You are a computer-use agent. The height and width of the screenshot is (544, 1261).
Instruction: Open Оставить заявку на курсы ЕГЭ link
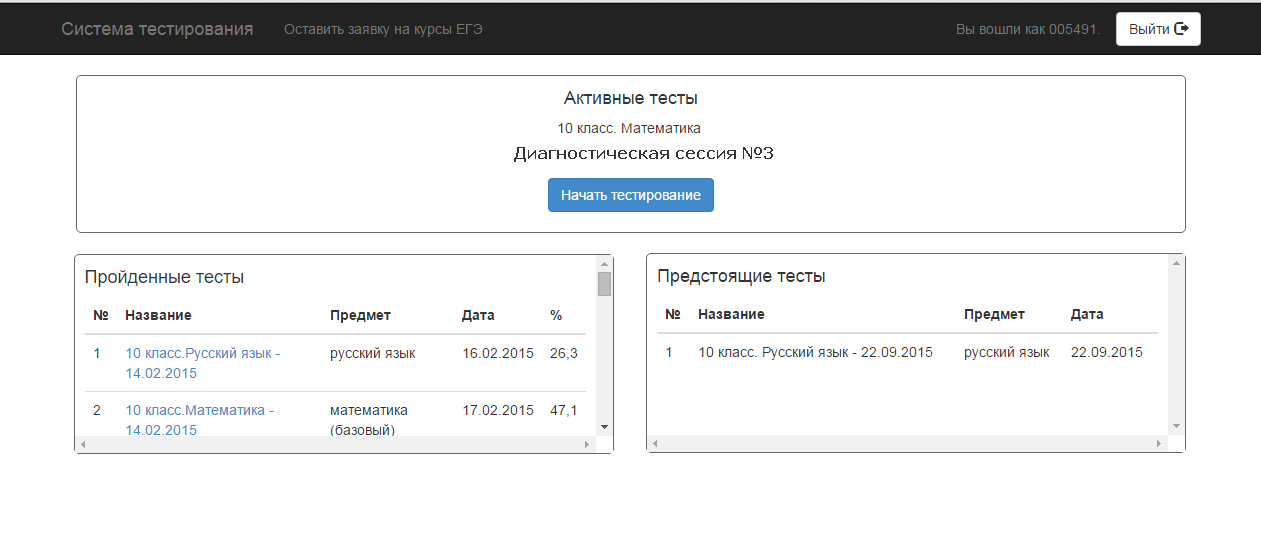[x=383, y=30]
